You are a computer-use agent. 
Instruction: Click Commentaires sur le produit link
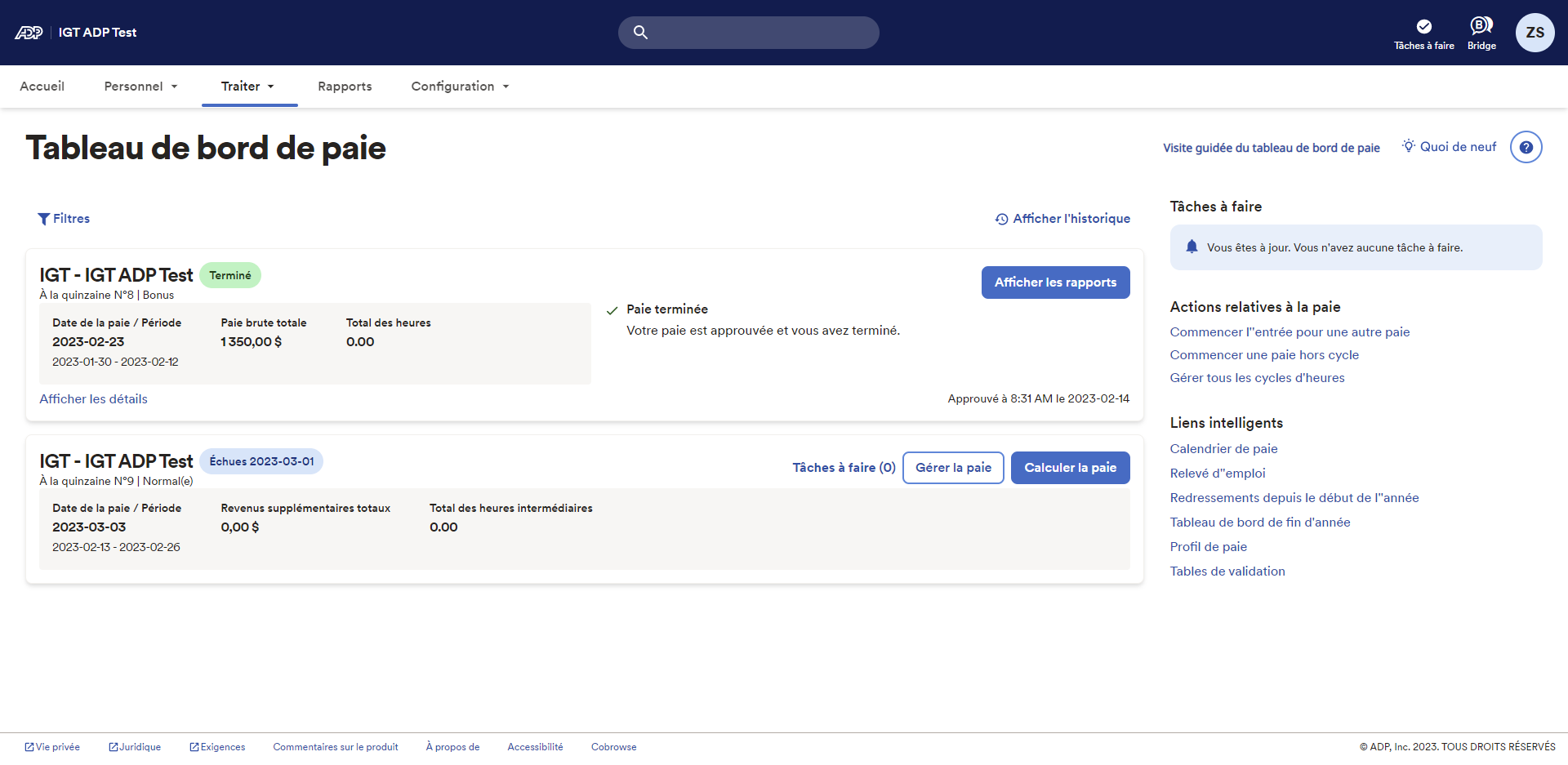coord(336,747)
